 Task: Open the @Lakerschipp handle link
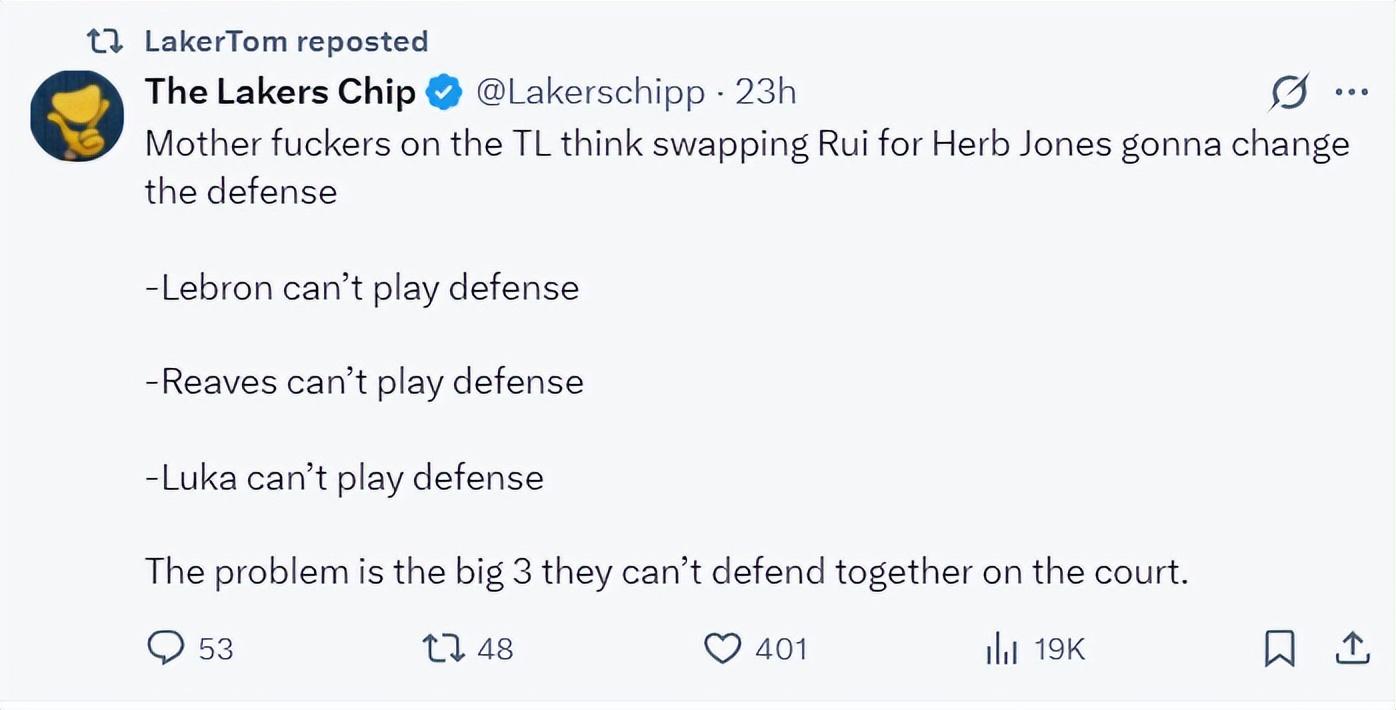coord(590,92)
